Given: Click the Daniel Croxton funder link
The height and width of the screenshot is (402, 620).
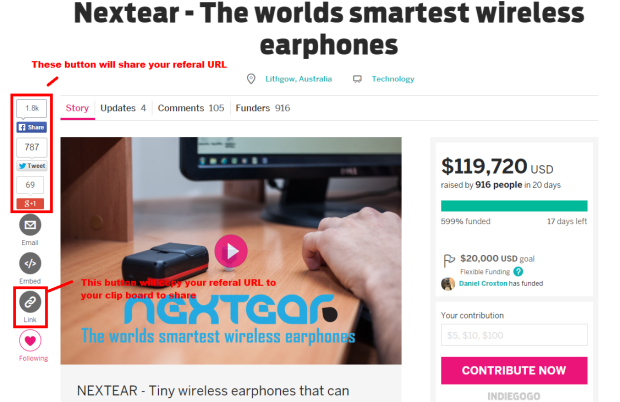Looking at the screenshot, I should point(483,283).
